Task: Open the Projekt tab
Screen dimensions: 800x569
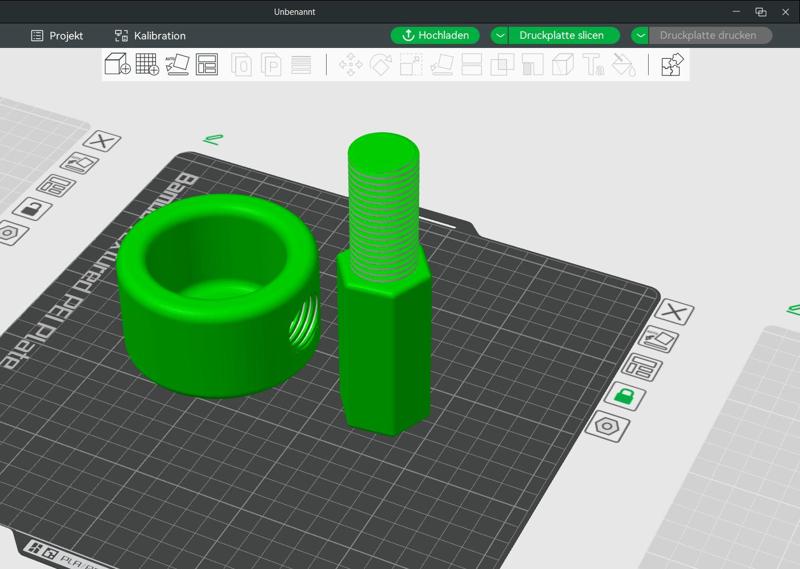Action: click(x=57, y=35)
